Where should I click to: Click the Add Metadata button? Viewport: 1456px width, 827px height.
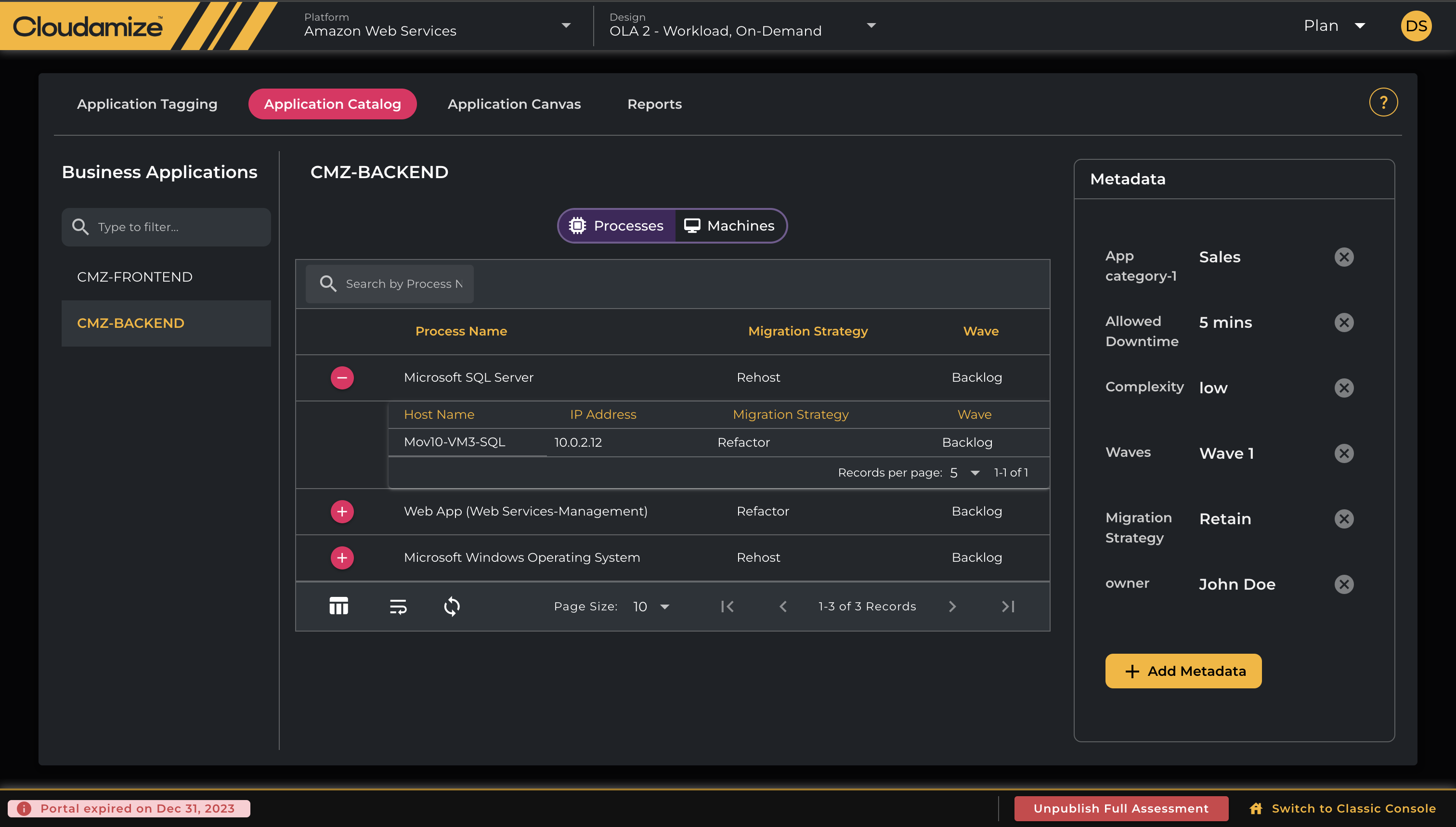1183,671
